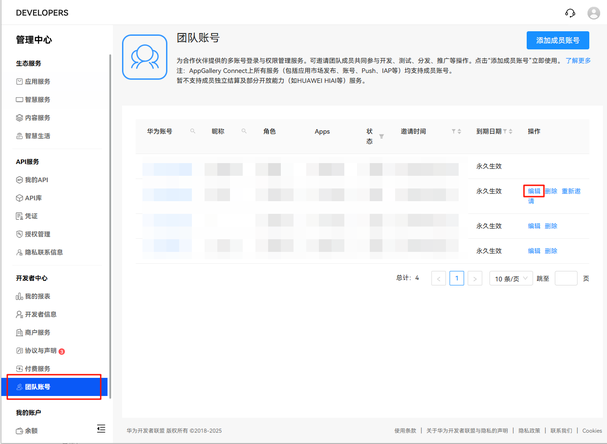Click 编辑 link in second row

click(x=534, y=191)
